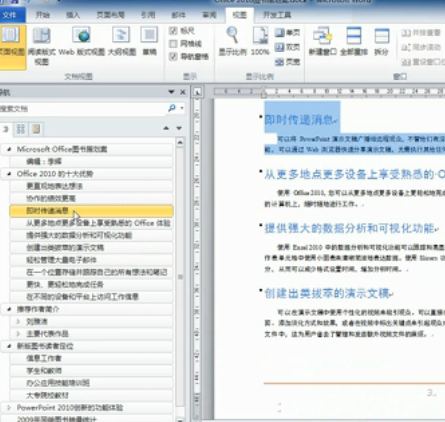Open the Insert tab (插入)

click(73, 15)
